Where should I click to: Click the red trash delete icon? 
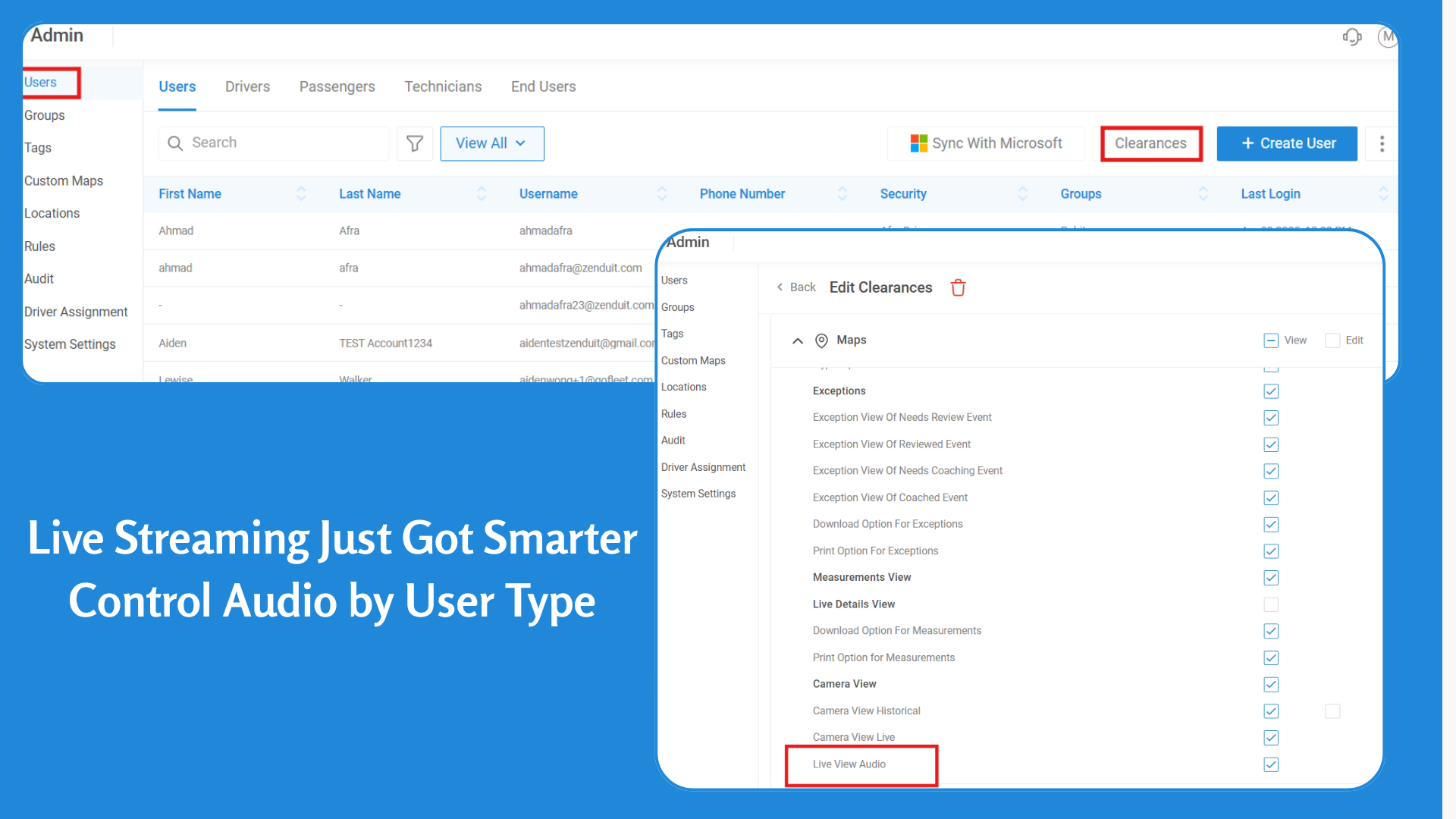click(958, 287)
